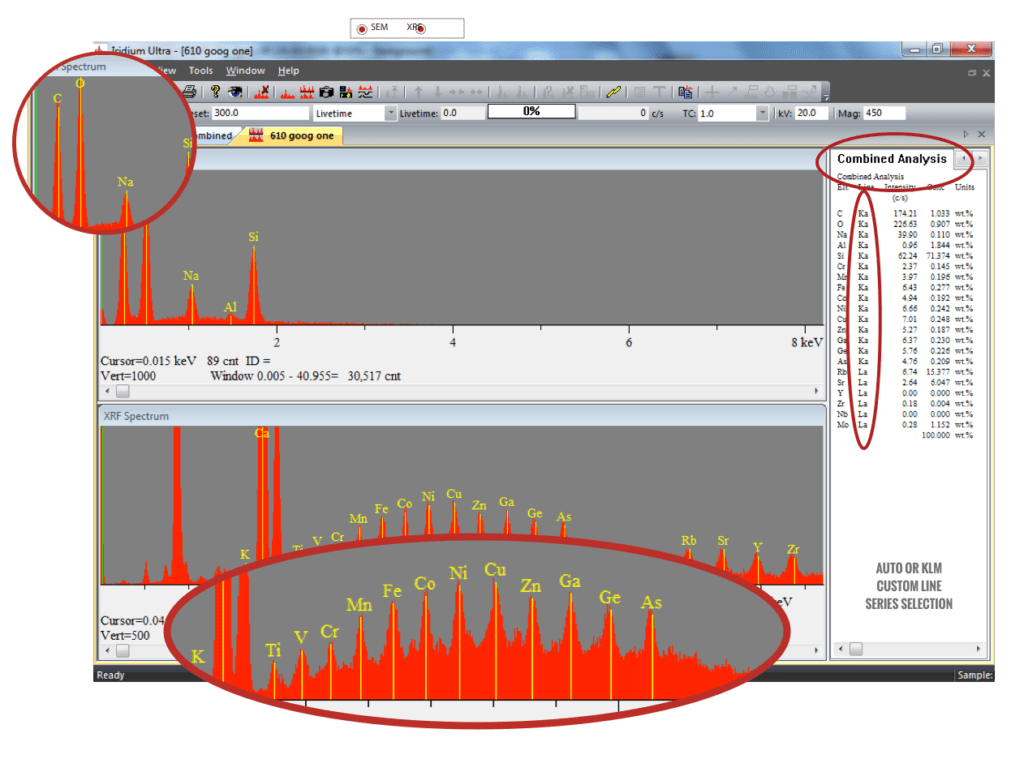Open the Tools menu
The width and height of the screenshot is (1024, 759).
(200, 71)
